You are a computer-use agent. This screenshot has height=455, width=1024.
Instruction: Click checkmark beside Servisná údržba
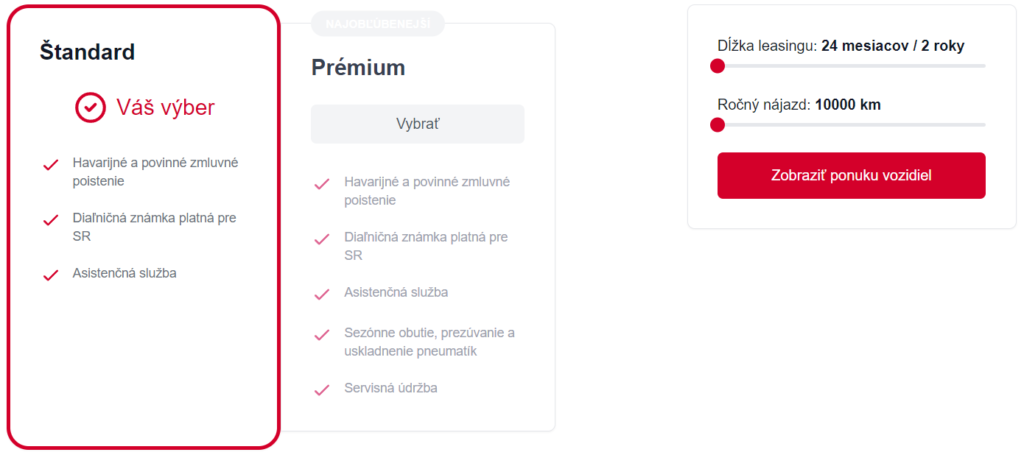tap(322, 390)
